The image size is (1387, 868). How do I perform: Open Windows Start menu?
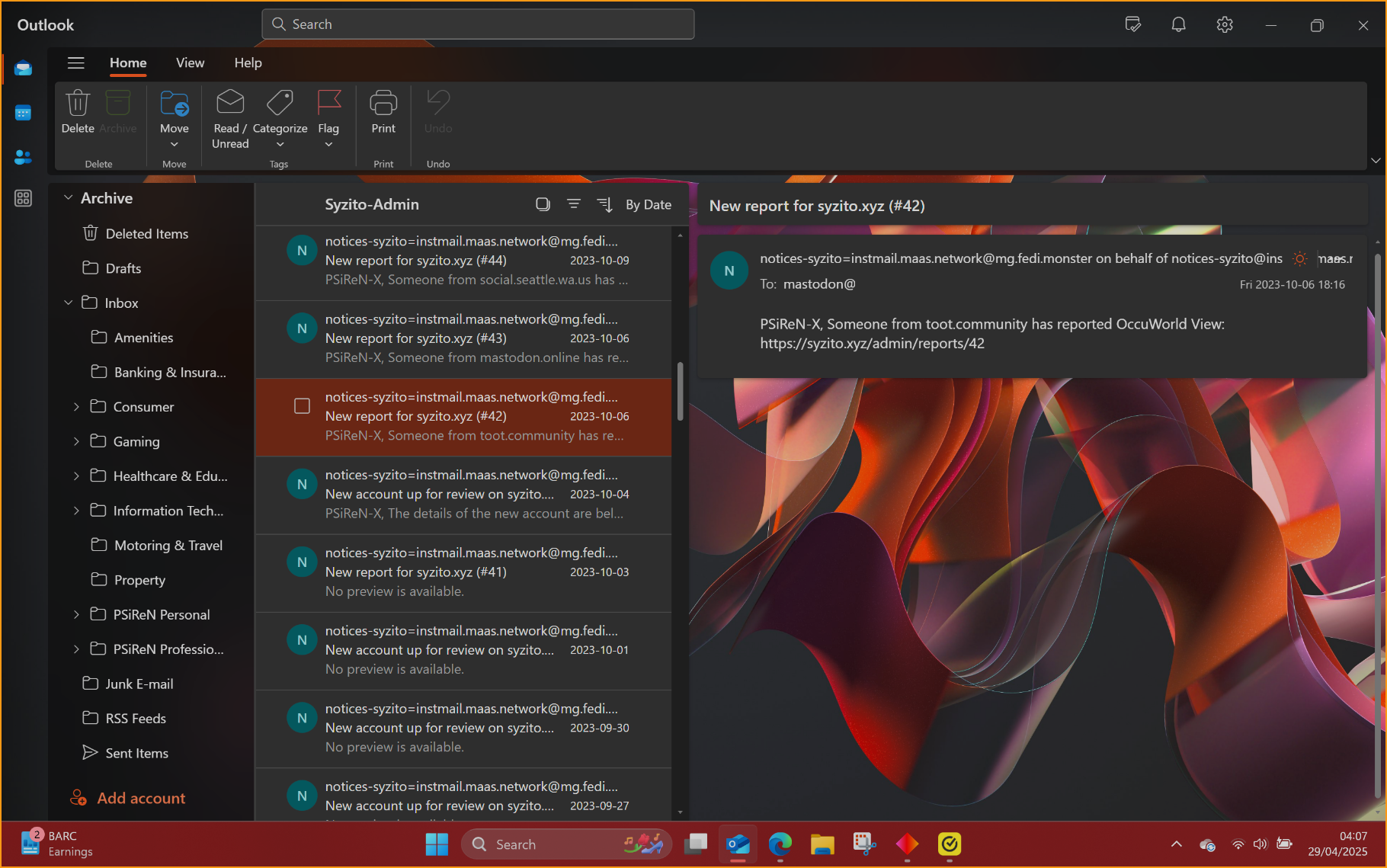pos(437,844)
